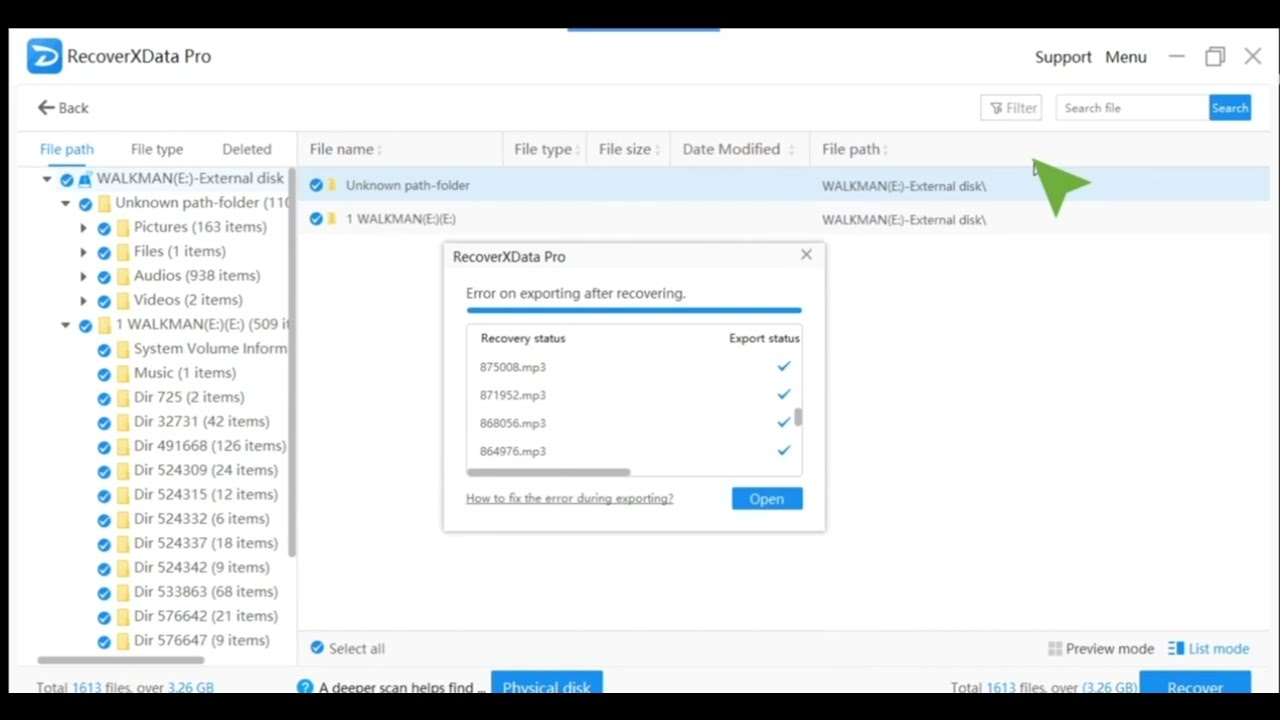Open the Filter options
The width and height of the screenshot is (1280, 720).
1012,108
